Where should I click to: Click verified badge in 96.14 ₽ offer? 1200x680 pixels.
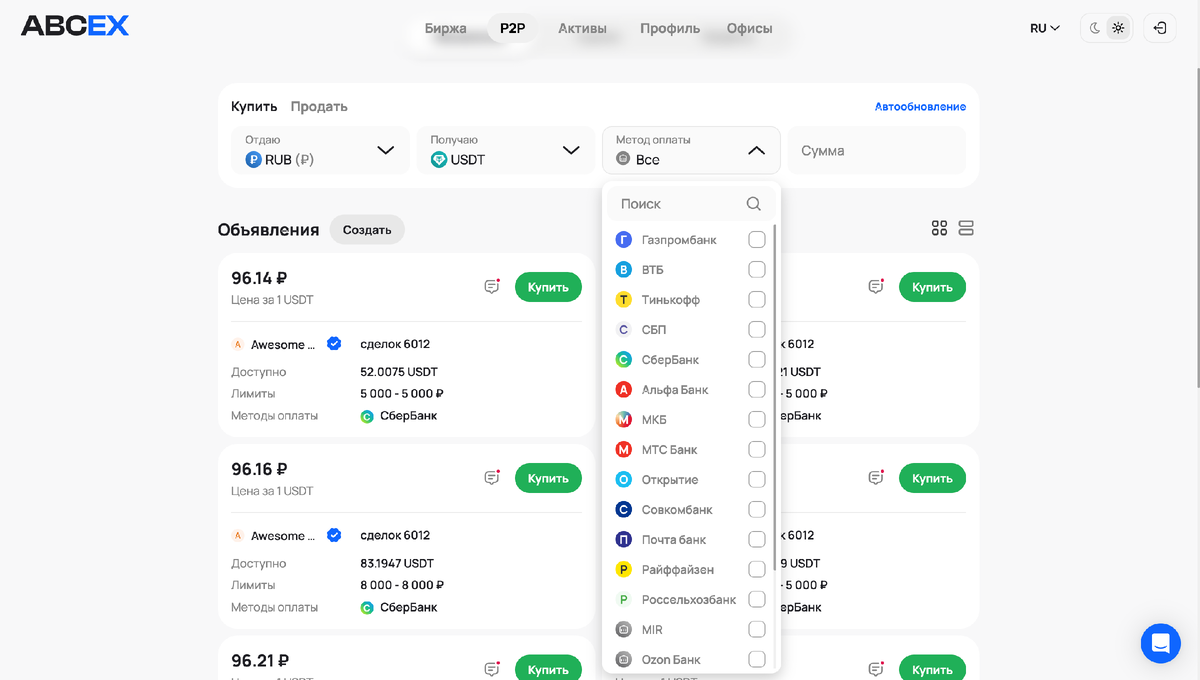335,344
